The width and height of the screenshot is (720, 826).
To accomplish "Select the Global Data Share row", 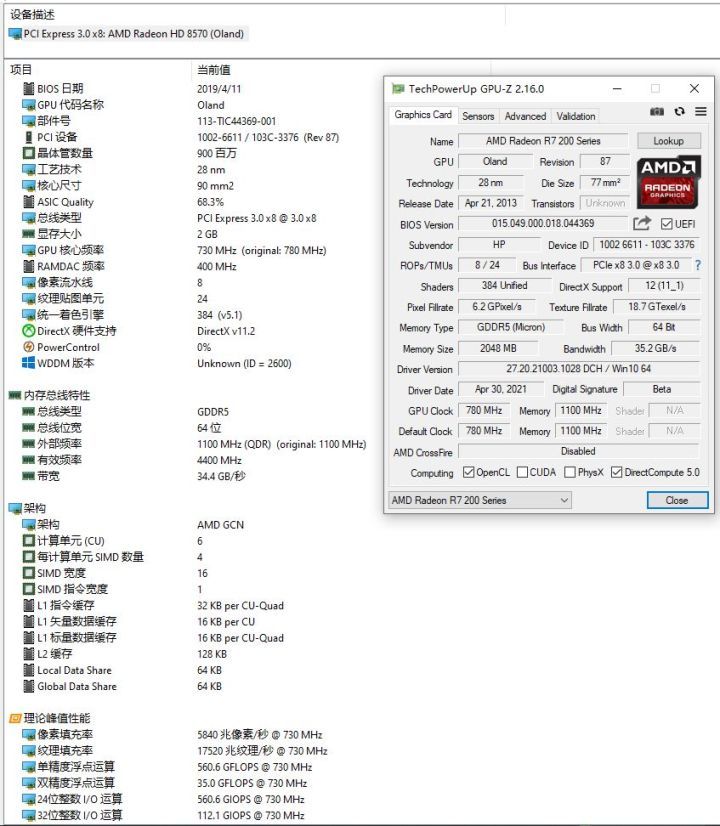I will point(77,686).
